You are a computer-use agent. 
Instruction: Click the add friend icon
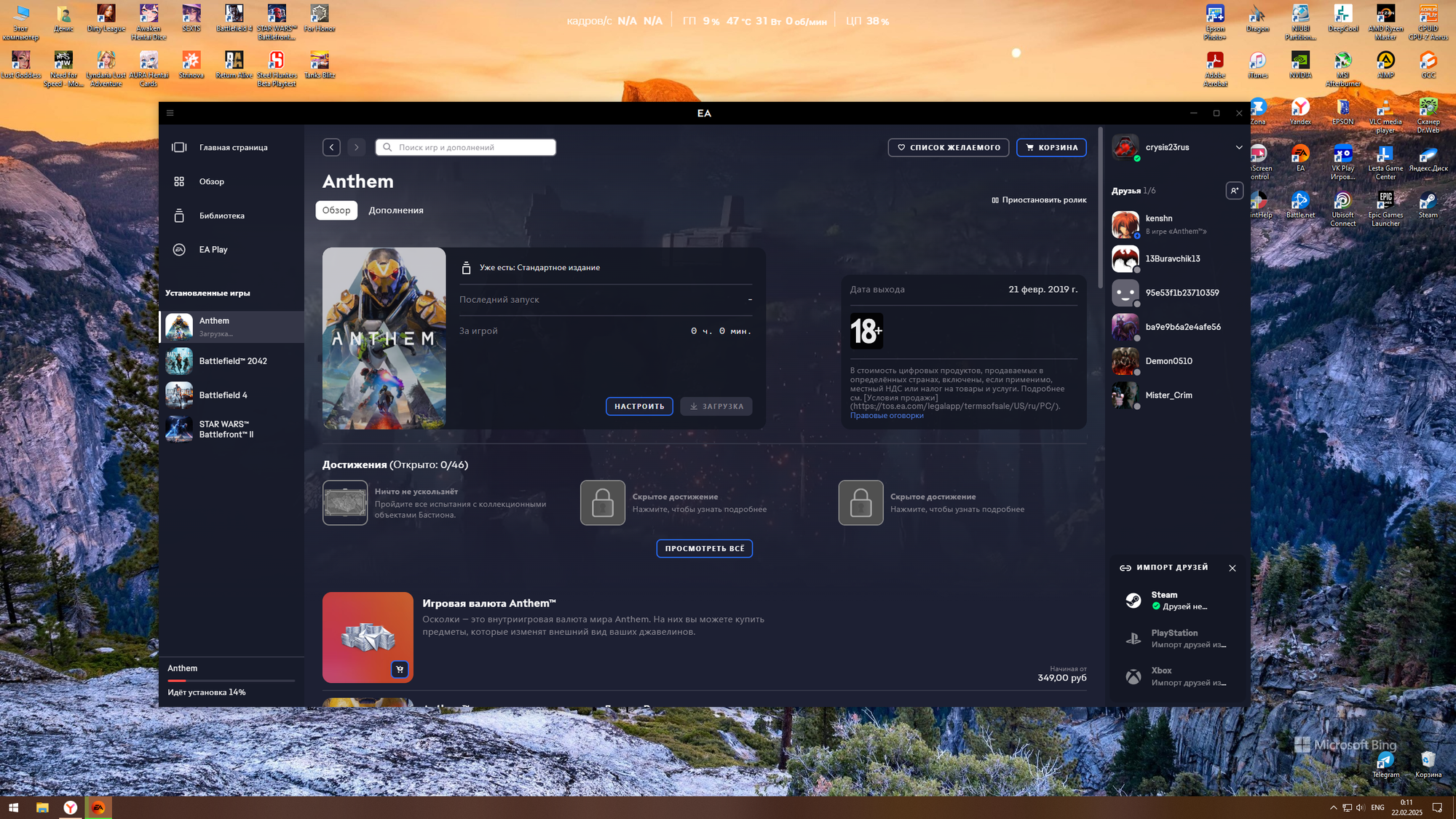click(x=1234, y=191)
